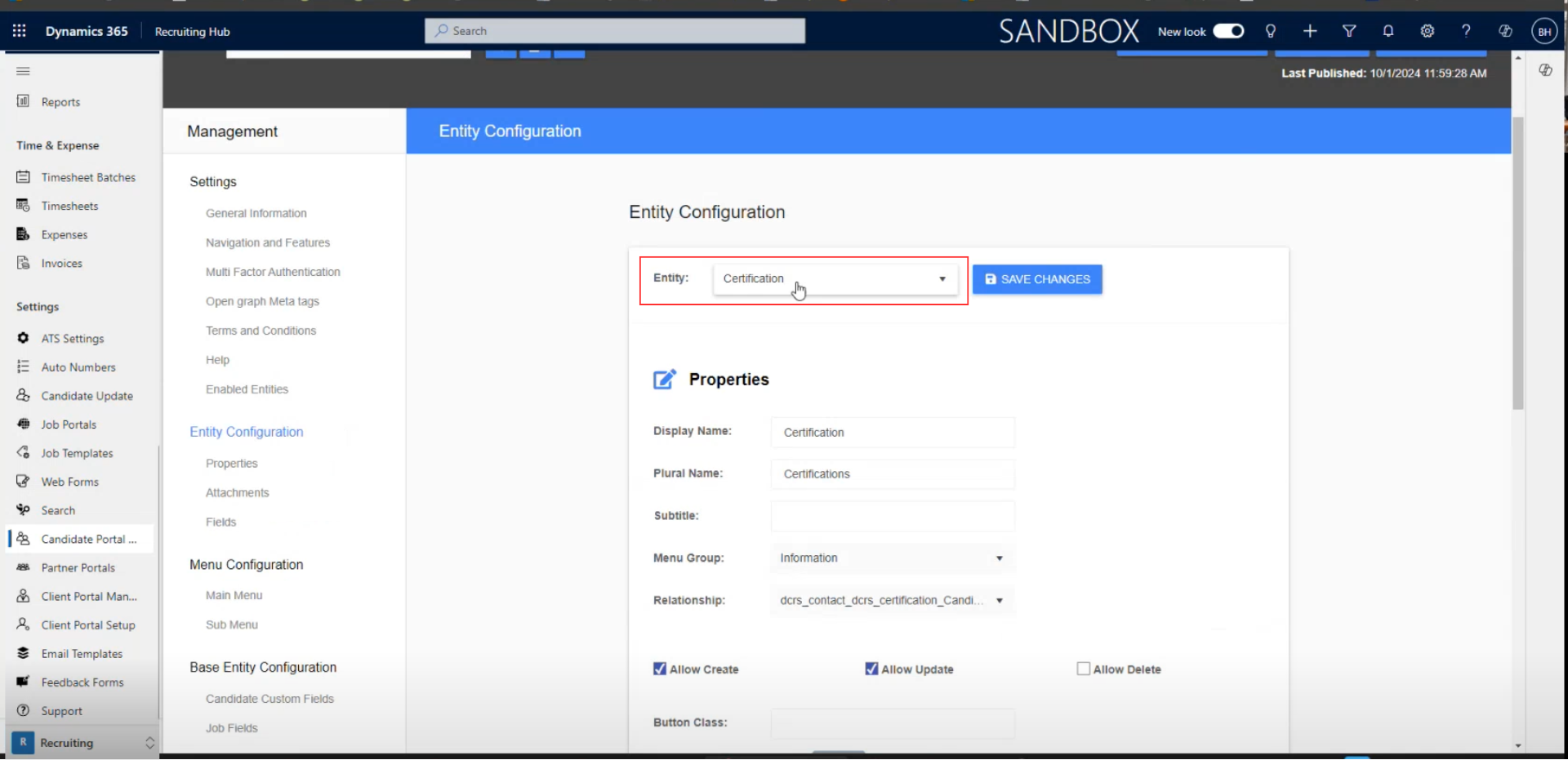Open the advanced filter funnel icon
The height and width of the screenshot is (760, 1568).
click(1349, 31)
